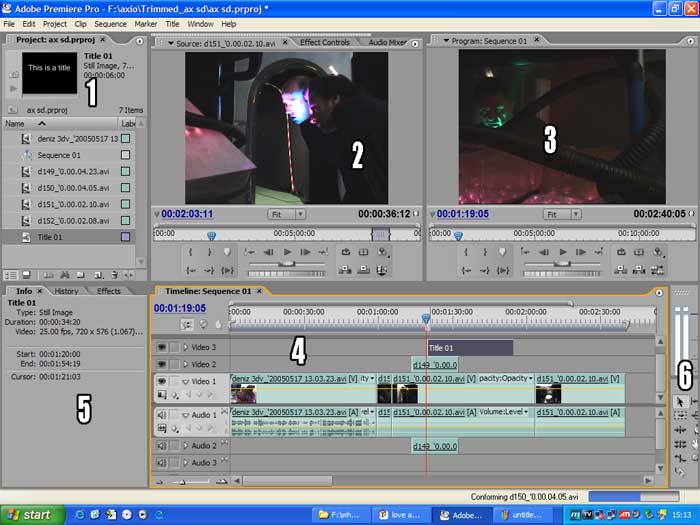The height and width of the screenshot is (525, 700).
Task: Switch to the History tab
Action: pyautogui.click(x=66, y=291)
